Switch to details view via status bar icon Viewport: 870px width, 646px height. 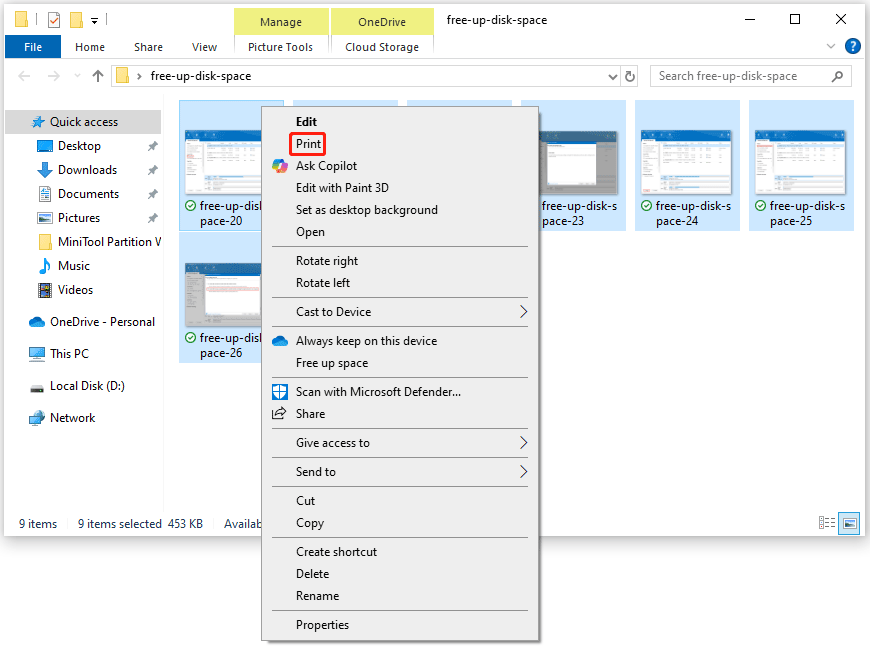[827, 522]
